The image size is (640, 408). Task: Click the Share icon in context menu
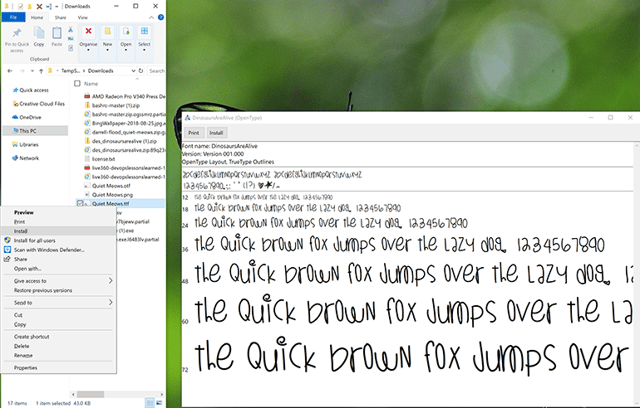pos(7,259)
